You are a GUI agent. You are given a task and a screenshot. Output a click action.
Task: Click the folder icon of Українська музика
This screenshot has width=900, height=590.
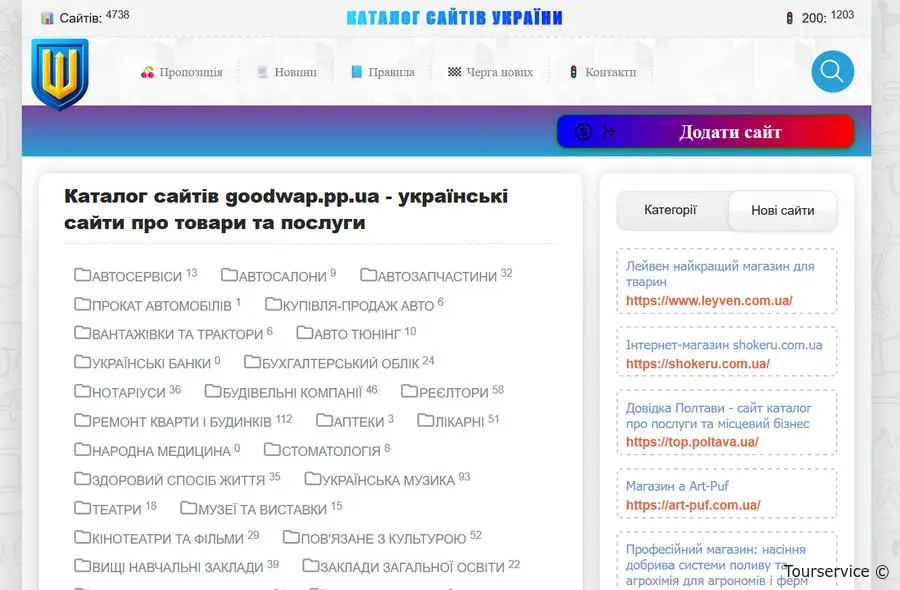click(313, 479)
